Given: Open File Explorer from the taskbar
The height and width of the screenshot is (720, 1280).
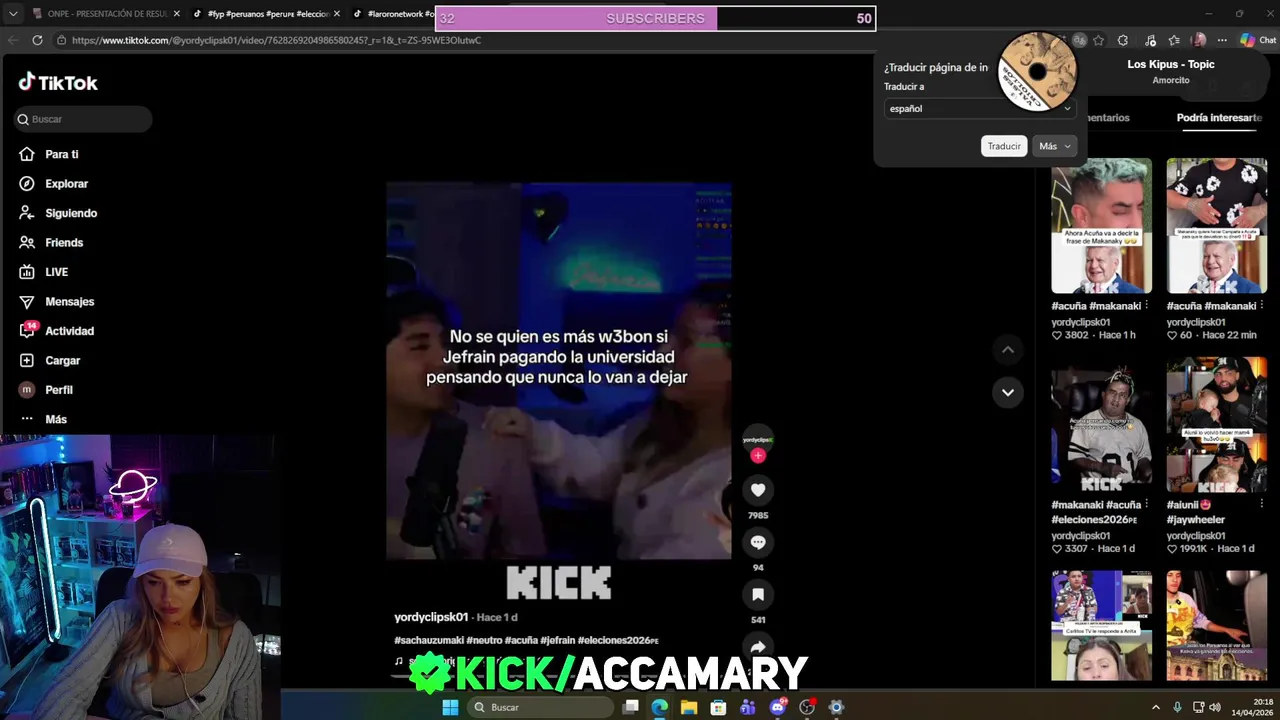Looking at the screenshot, I should click(x=689, y=707).
